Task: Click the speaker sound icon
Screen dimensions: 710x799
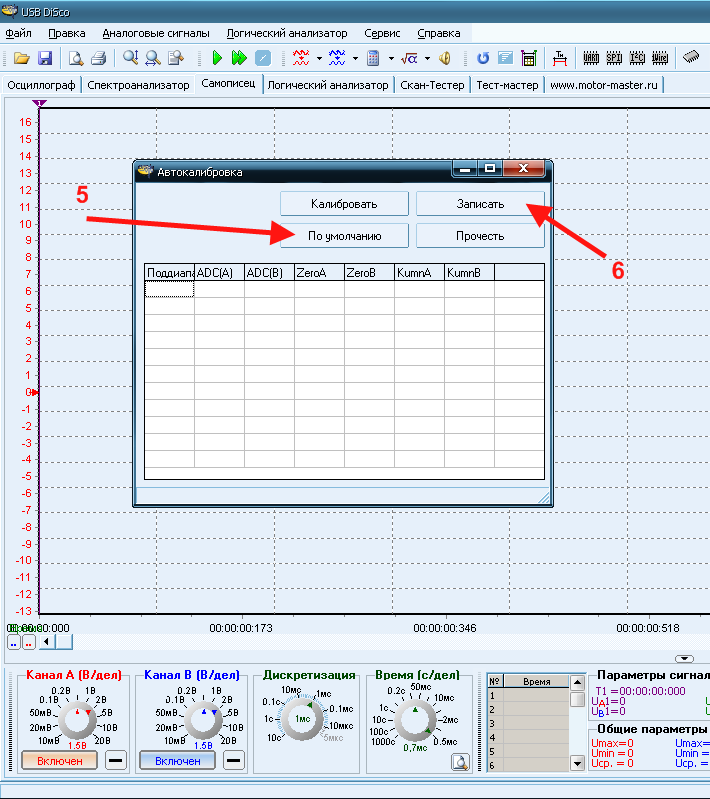Action: 444,58
